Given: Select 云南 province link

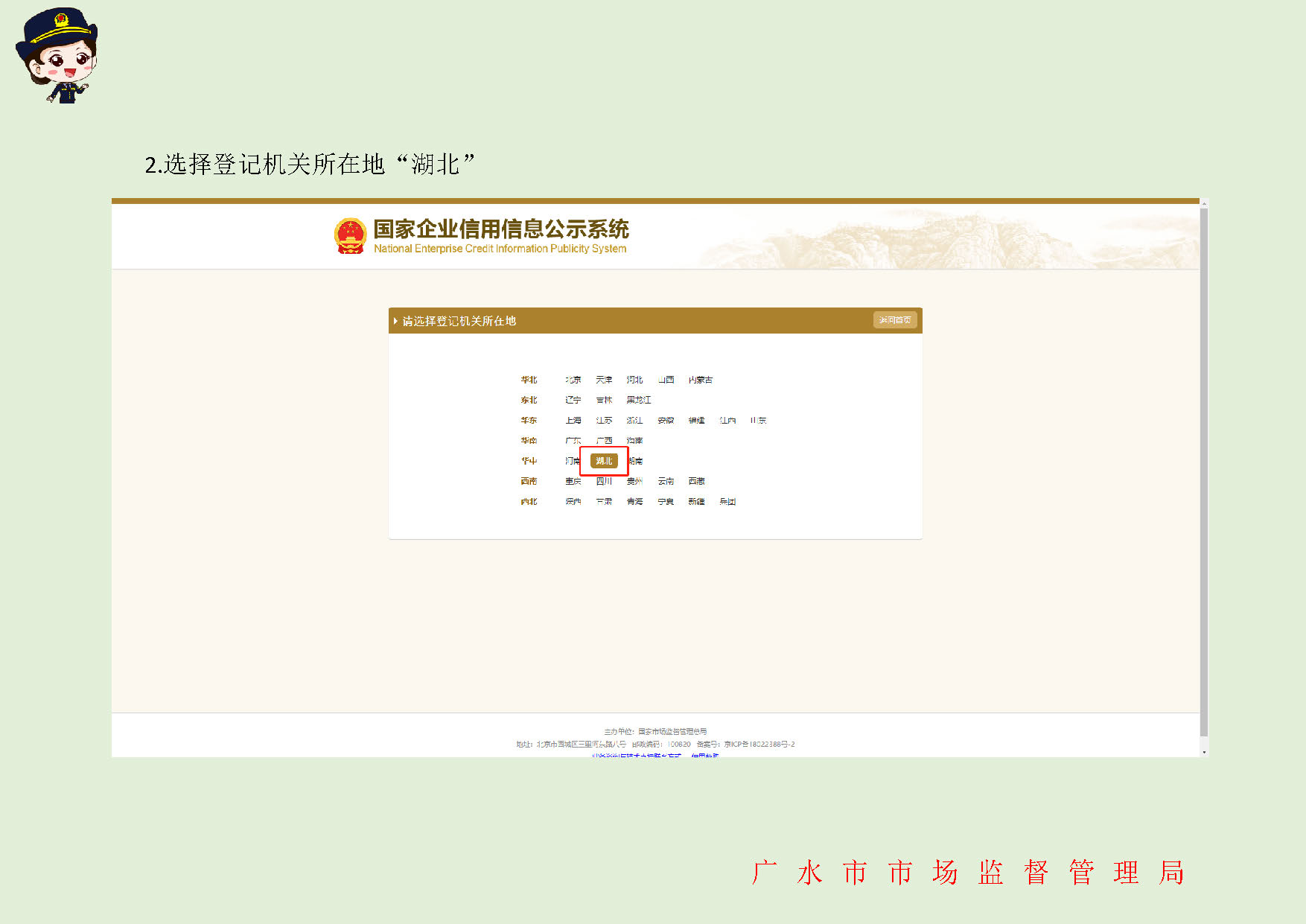Looking at the screenshot, I should (x=666, y=481).
